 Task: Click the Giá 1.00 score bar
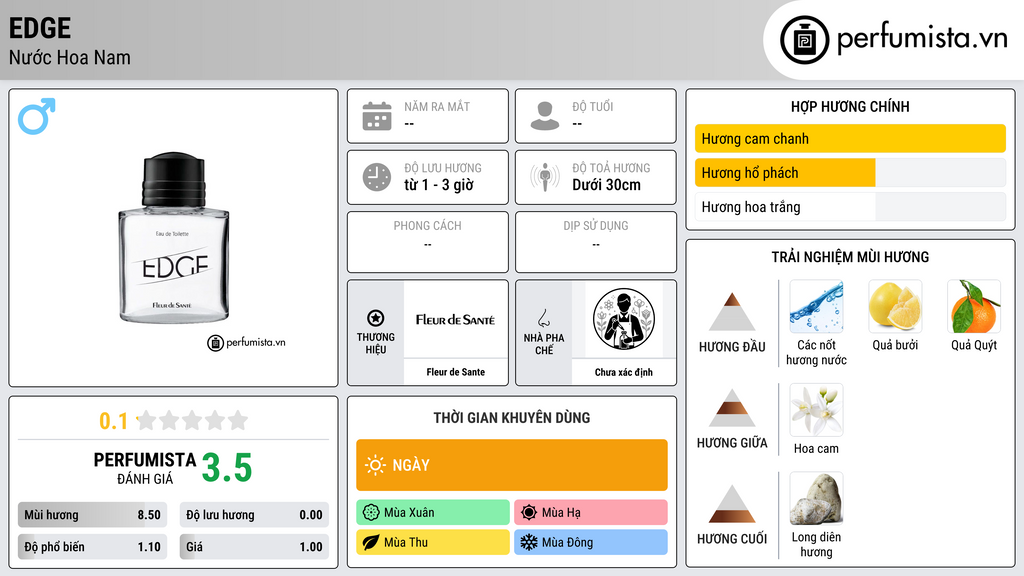point(254,547)
